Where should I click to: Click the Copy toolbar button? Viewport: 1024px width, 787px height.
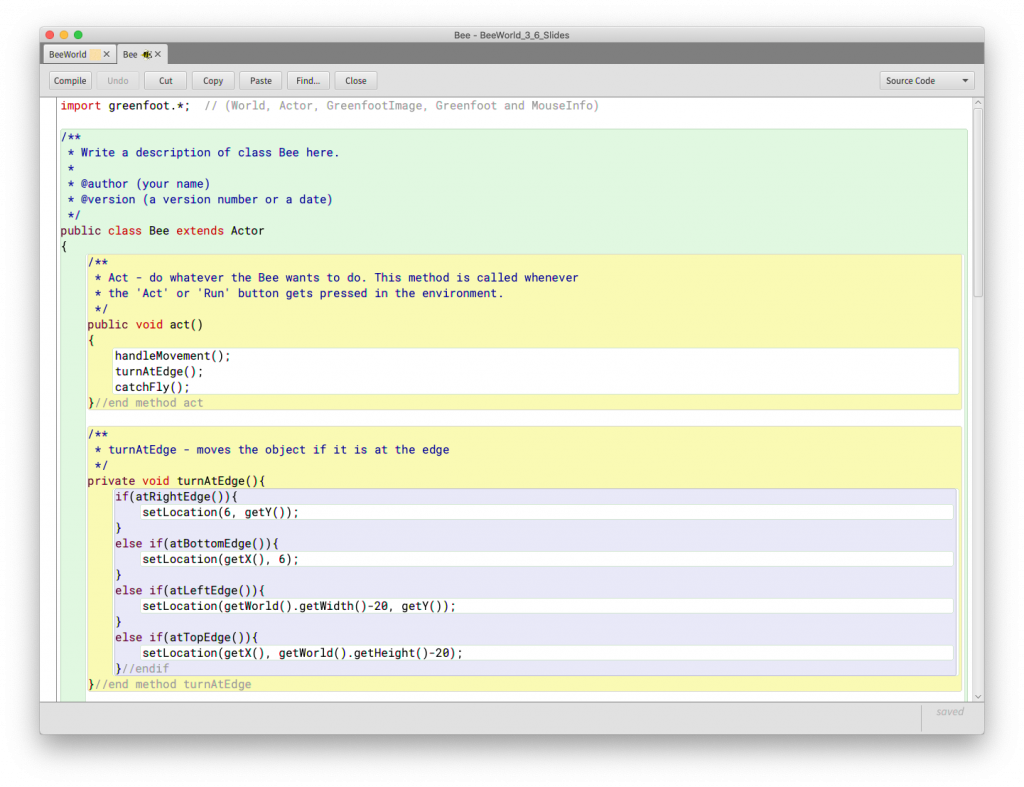tap(213, 81)
